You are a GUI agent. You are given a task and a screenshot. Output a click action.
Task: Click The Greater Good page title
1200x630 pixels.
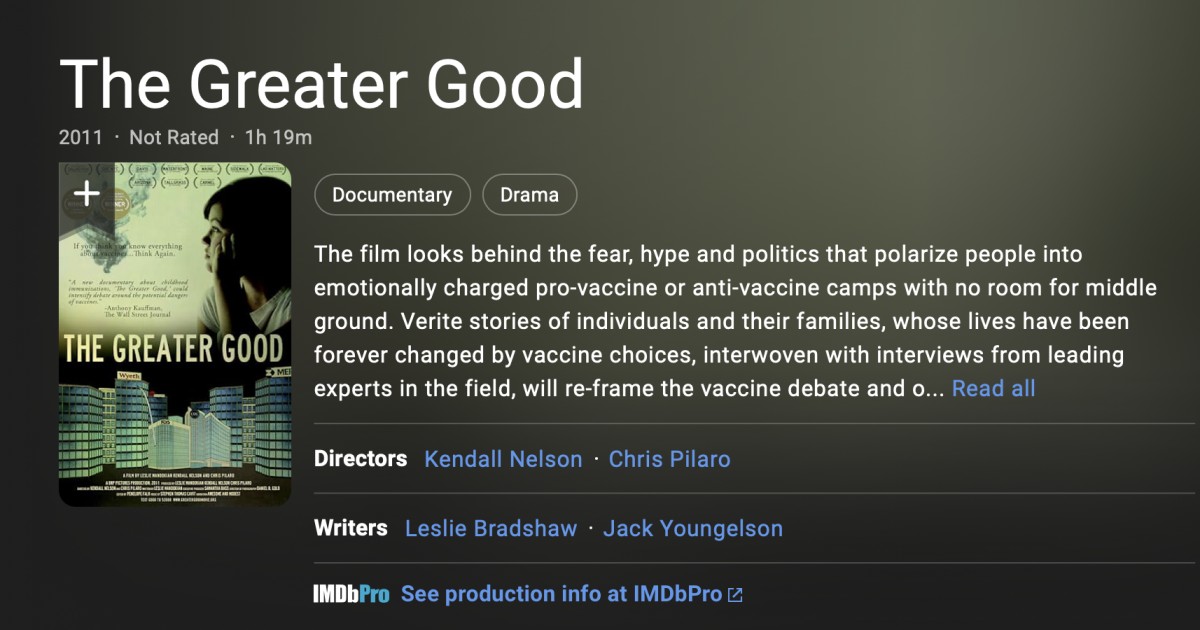[x=321, y=83]
